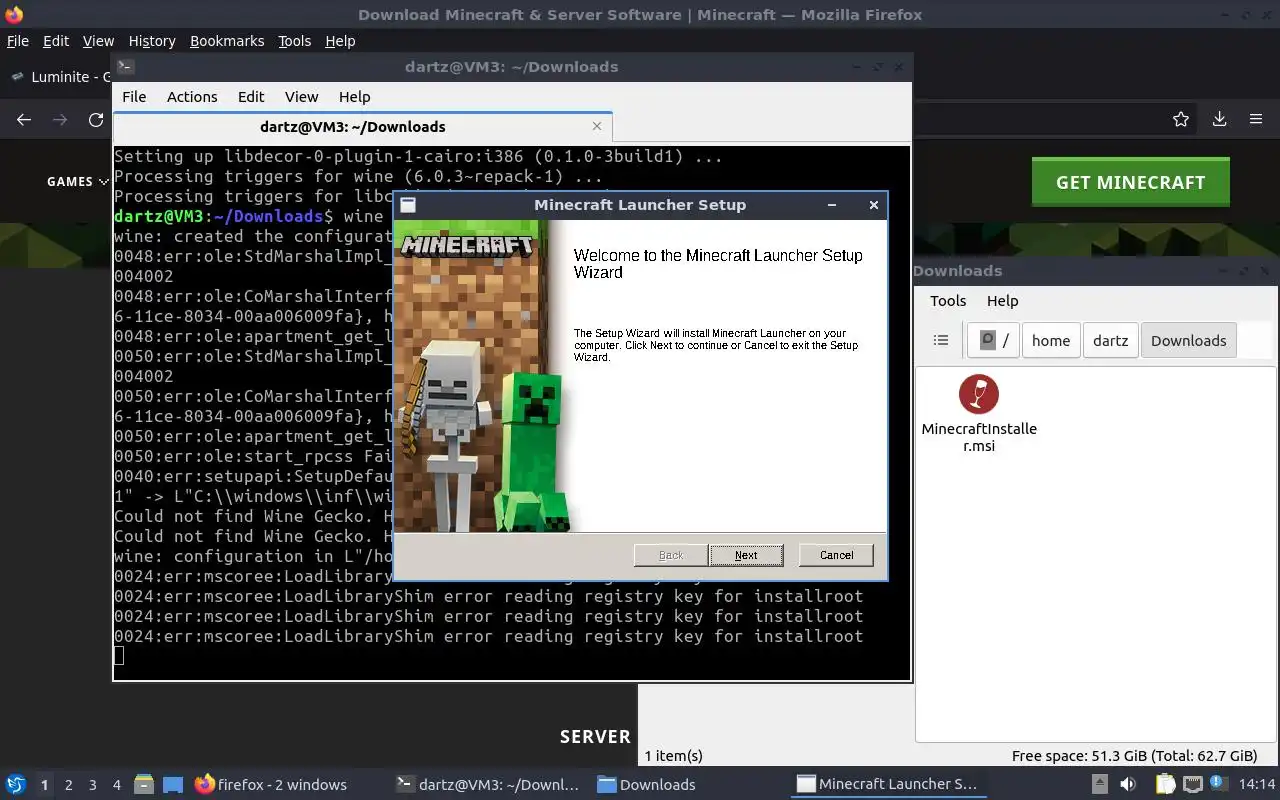The image size is (1280, 800).
Task: Open Firefox Bookmarks menu
Action: (x=227, y=41)
